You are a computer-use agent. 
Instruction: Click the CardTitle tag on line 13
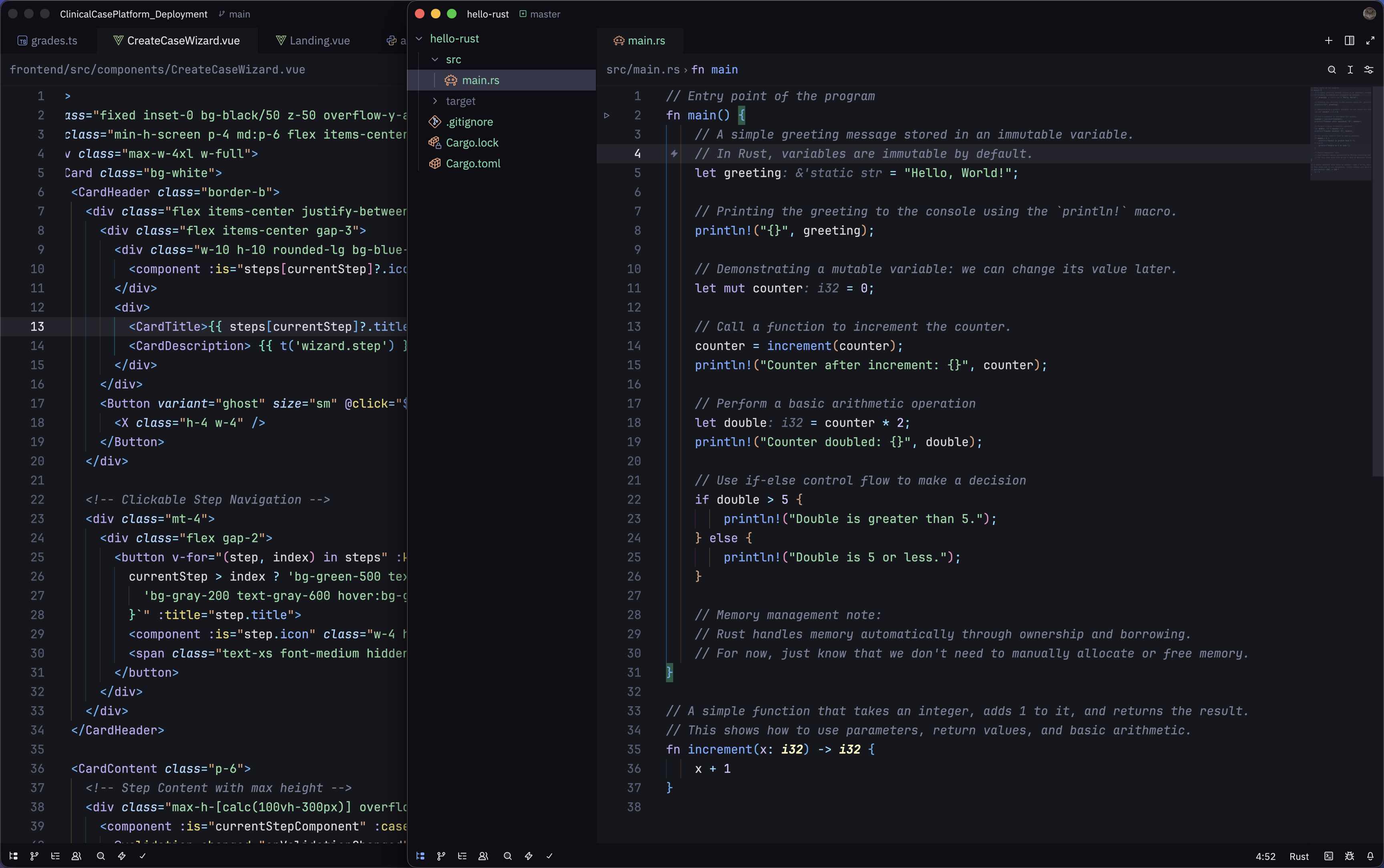(168, 327)
